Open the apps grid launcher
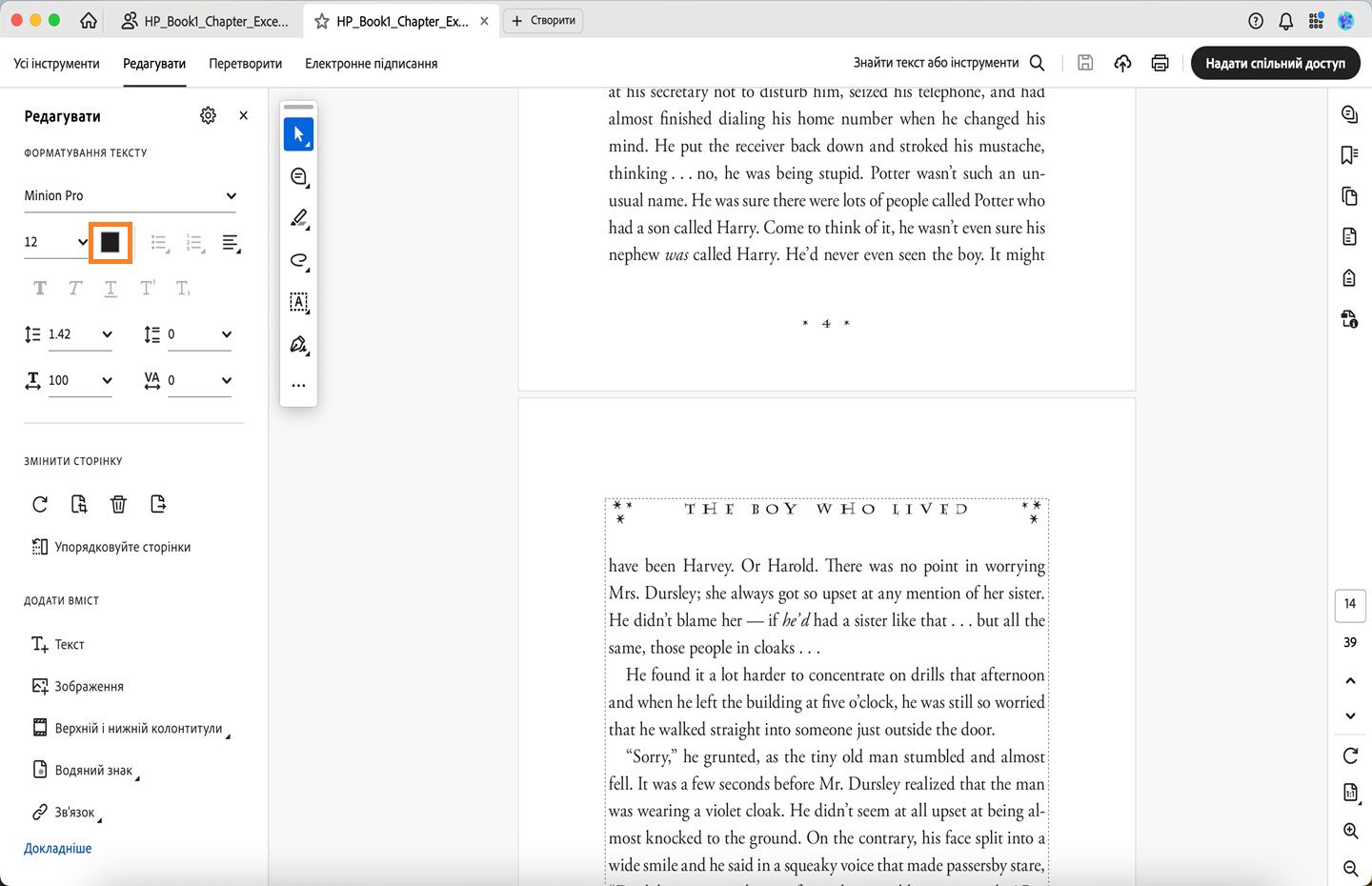1372x886 pixels. 1316,21
